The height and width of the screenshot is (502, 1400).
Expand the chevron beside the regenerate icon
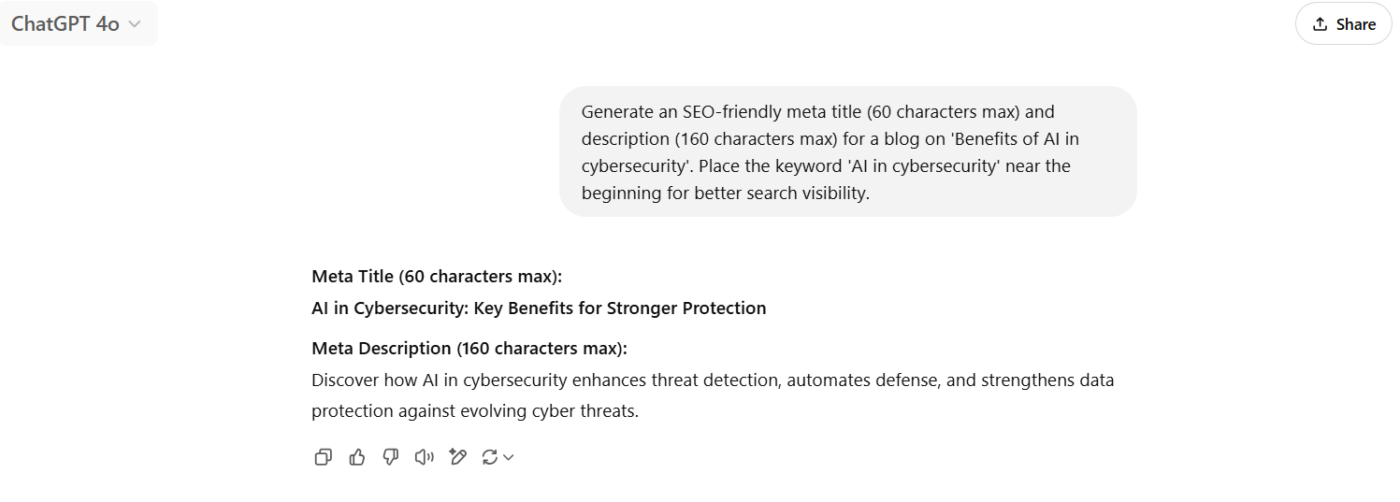pos(509,458)
